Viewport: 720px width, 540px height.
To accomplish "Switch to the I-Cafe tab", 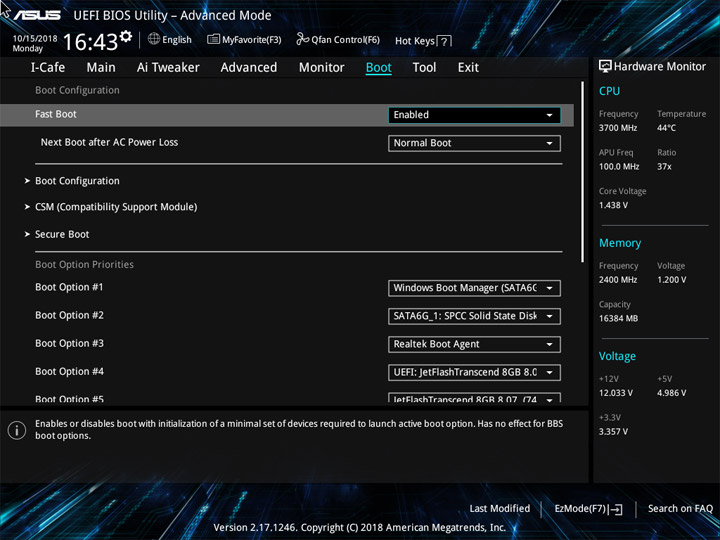I will click(x=48, y=68).
